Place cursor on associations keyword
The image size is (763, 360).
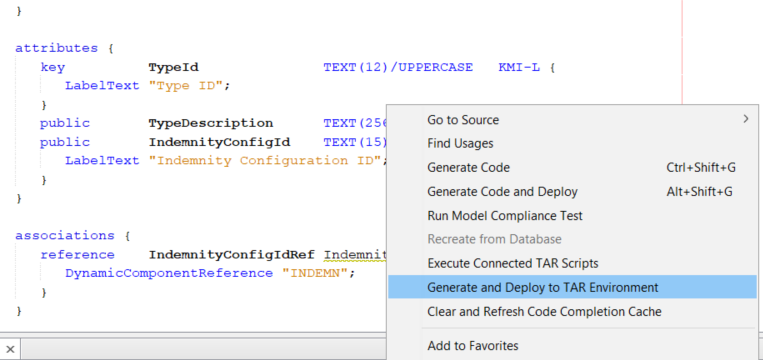[x=65, y=235]
